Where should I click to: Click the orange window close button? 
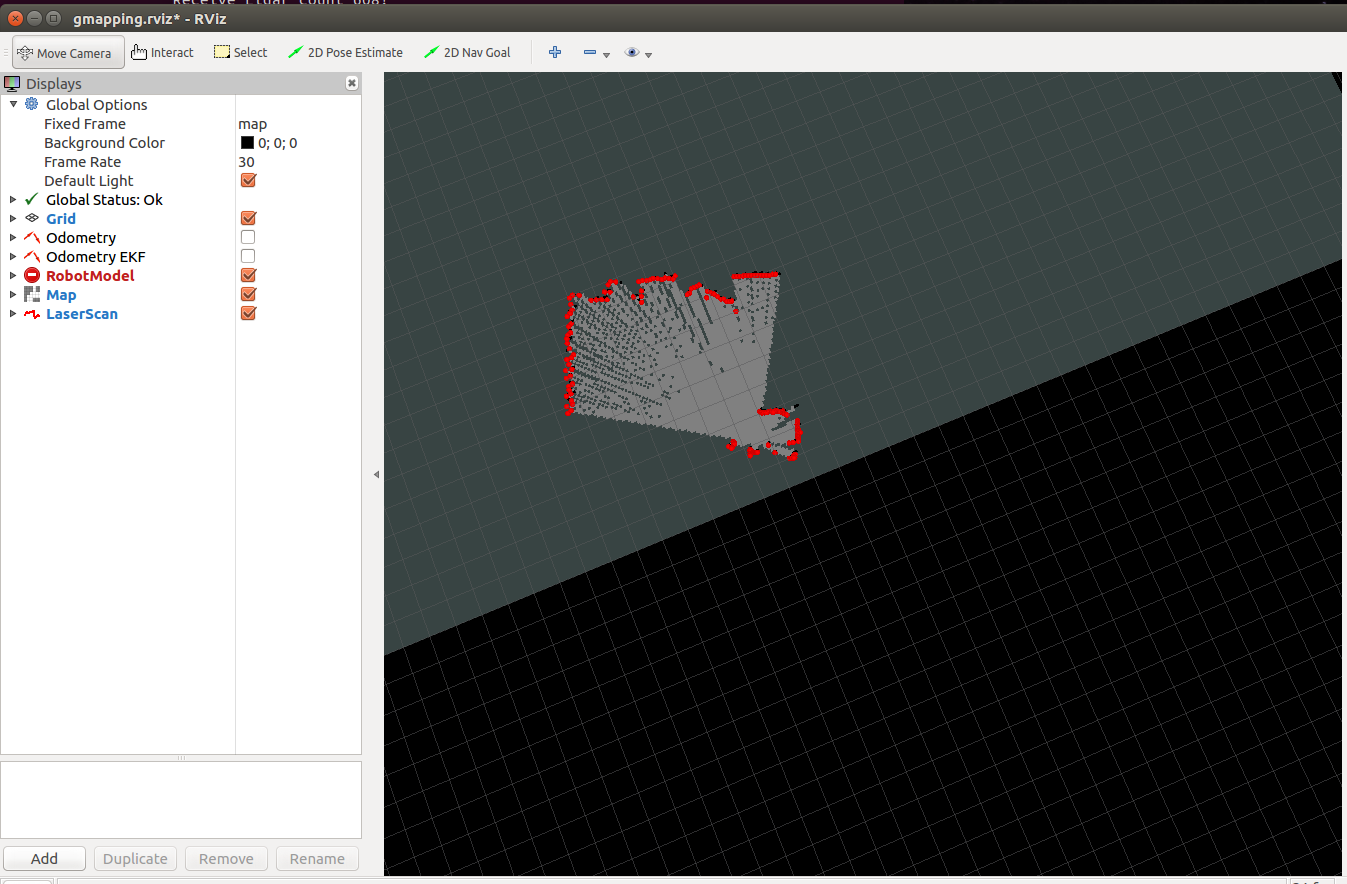pyautogui.click(x=15, y=18)
